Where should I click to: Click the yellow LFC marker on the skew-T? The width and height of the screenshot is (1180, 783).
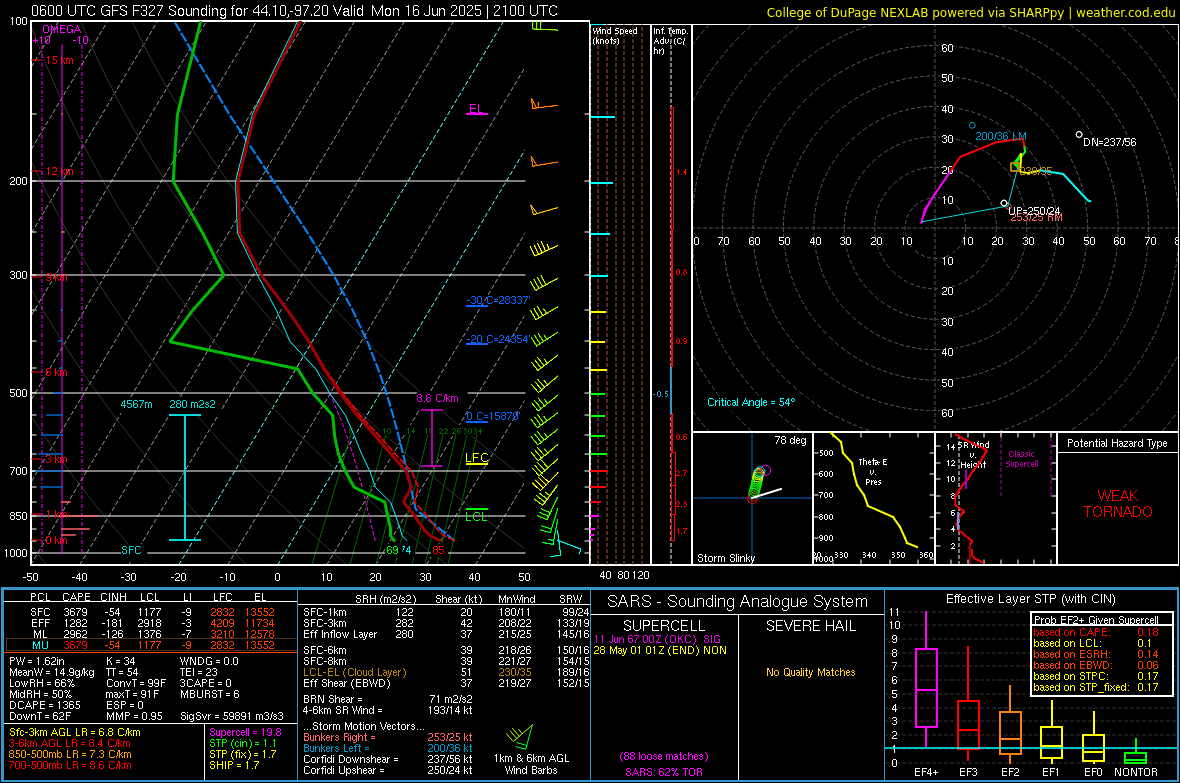coord(476,459)
